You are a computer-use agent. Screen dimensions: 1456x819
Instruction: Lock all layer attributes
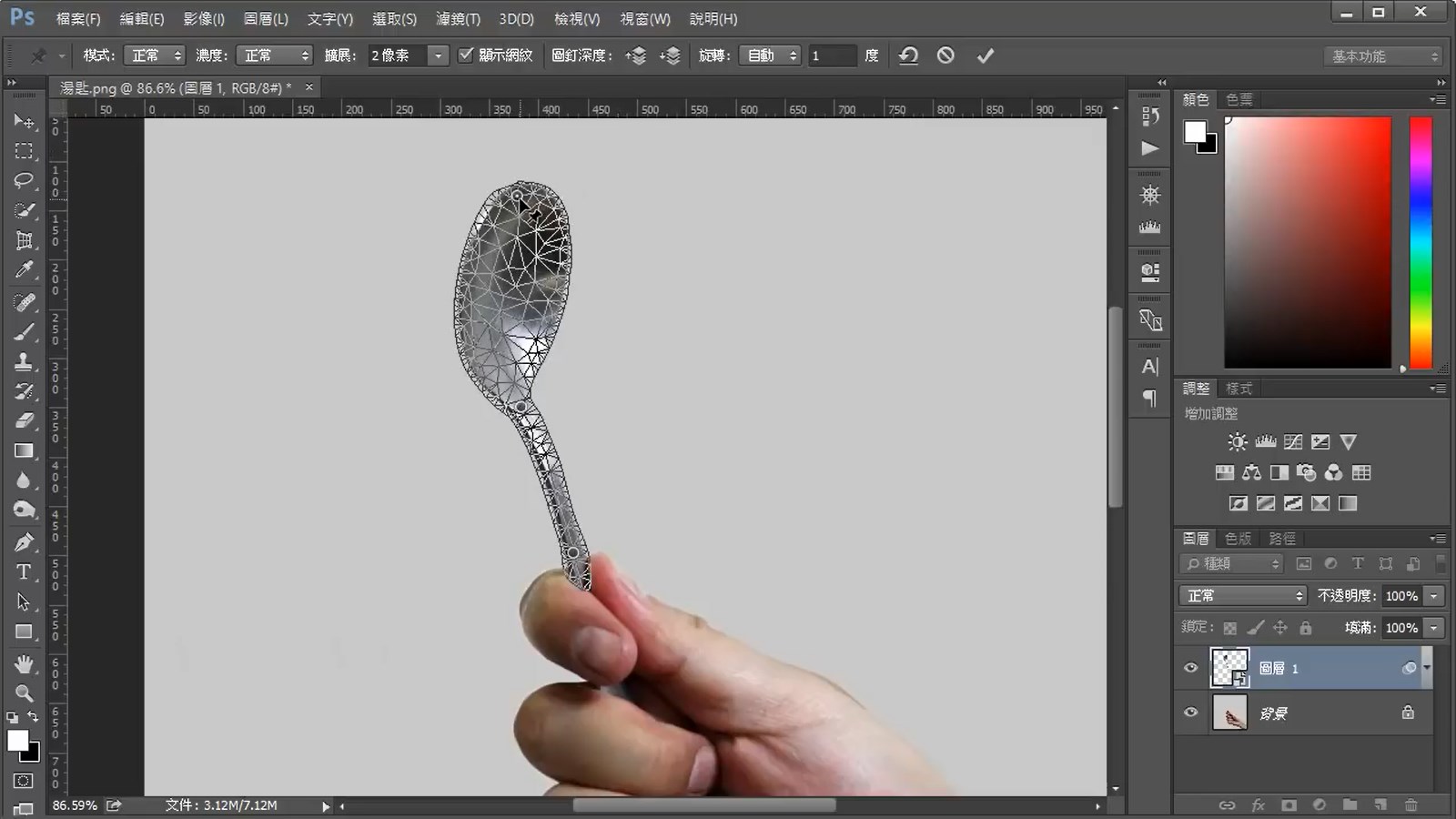(x=1306, y=628)
